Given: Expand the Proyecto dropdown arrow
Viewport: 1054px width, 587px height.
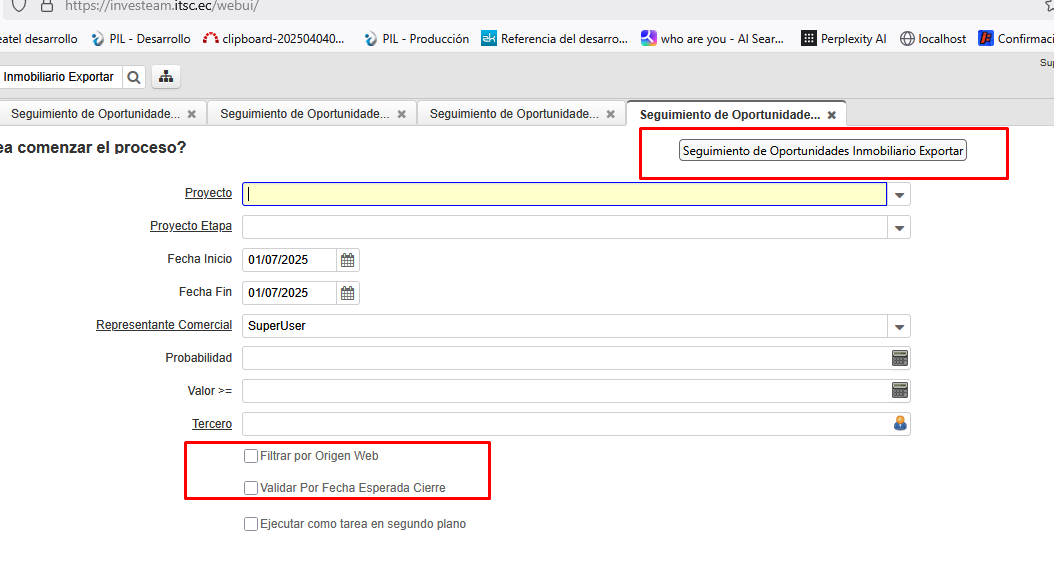Looking at the screenshot, I should pos(899,195).
